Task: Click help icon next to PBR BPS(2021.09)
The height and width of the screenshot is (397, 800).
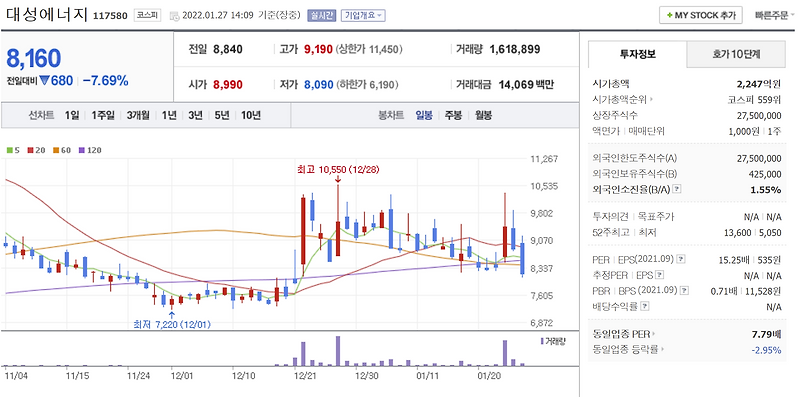Action: pos(685,291)
